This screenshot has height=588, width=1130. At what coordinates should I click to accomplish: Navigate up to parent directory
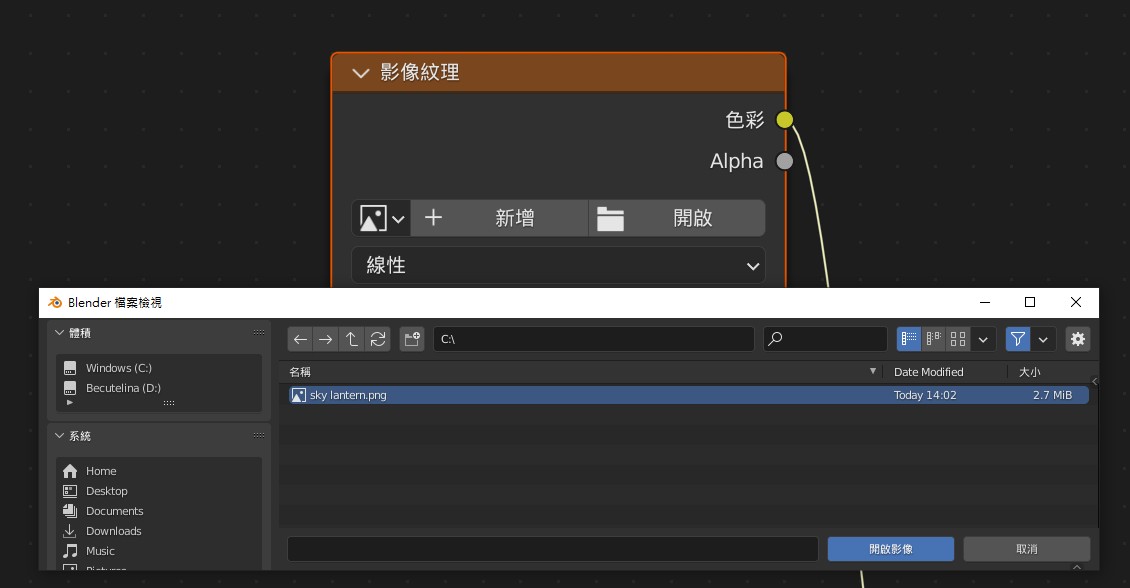pyautogui.click(x=352, y=339)
